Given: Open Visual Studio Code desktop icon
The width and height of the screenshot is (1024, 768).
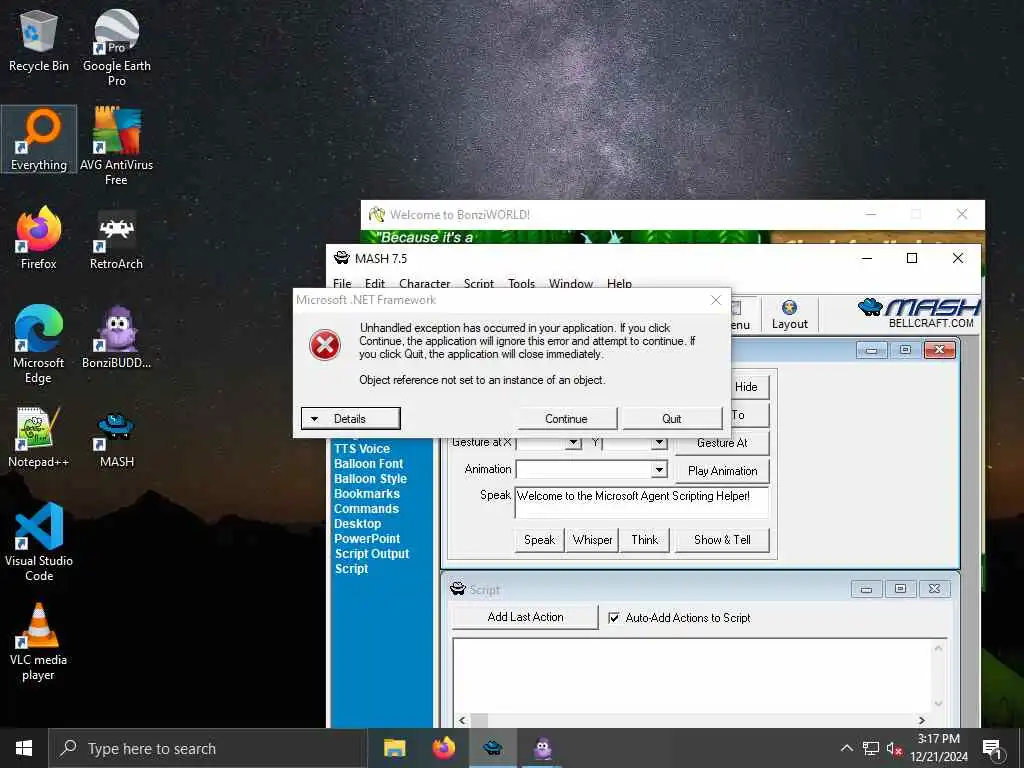Looking at the screenshot, I should pyautogui.click(x=39, y=541).
